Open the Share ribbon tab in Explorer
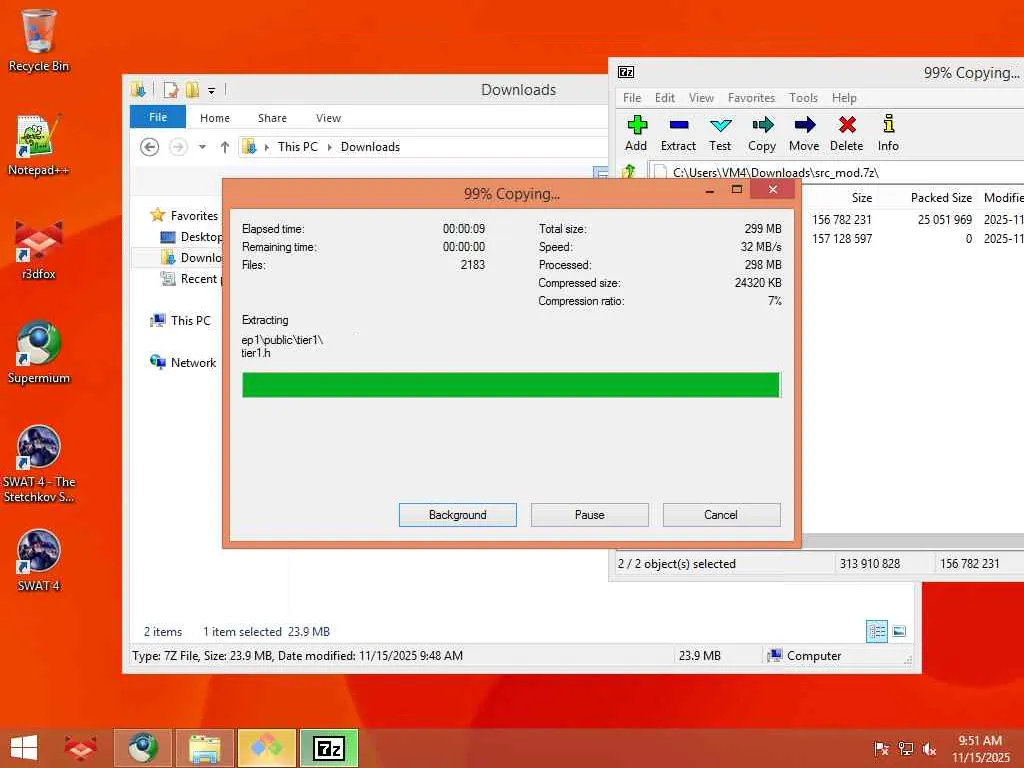Screen dimensions: 1024x768 [272, 118]
